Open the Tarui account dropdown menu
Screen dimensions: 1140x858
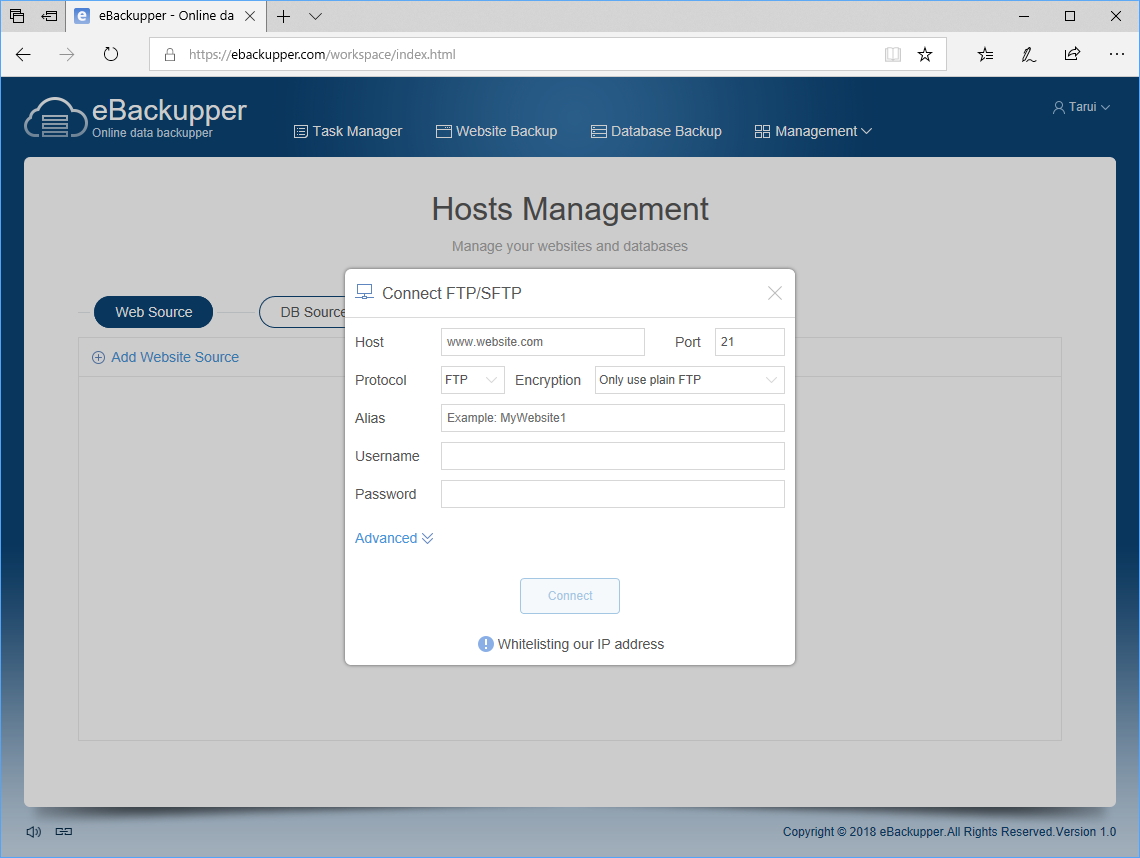click(x=1081, y=106)
